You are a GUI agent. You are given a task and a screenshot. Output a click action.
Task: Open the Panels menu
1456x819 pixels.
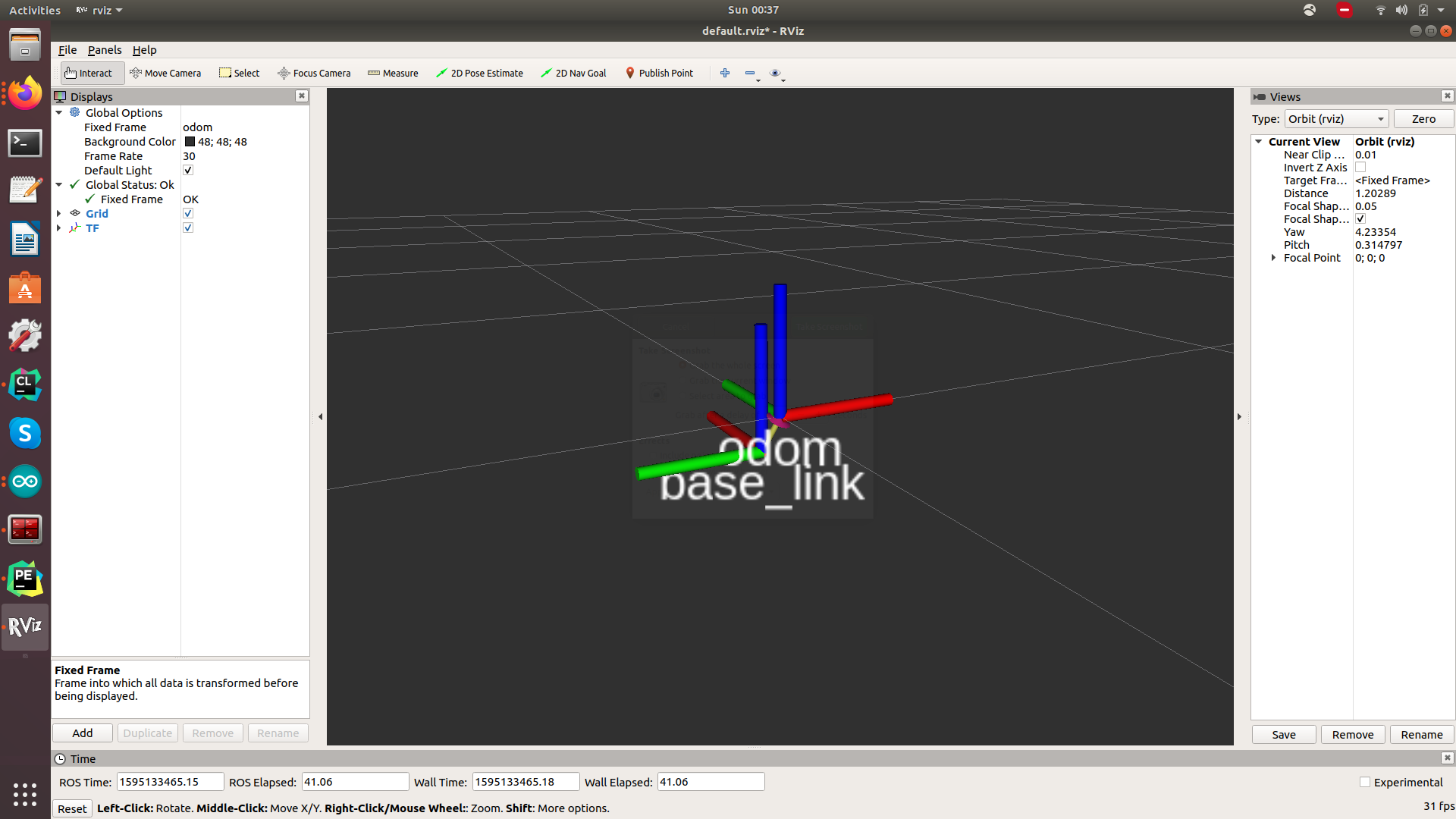click(104, 50)
